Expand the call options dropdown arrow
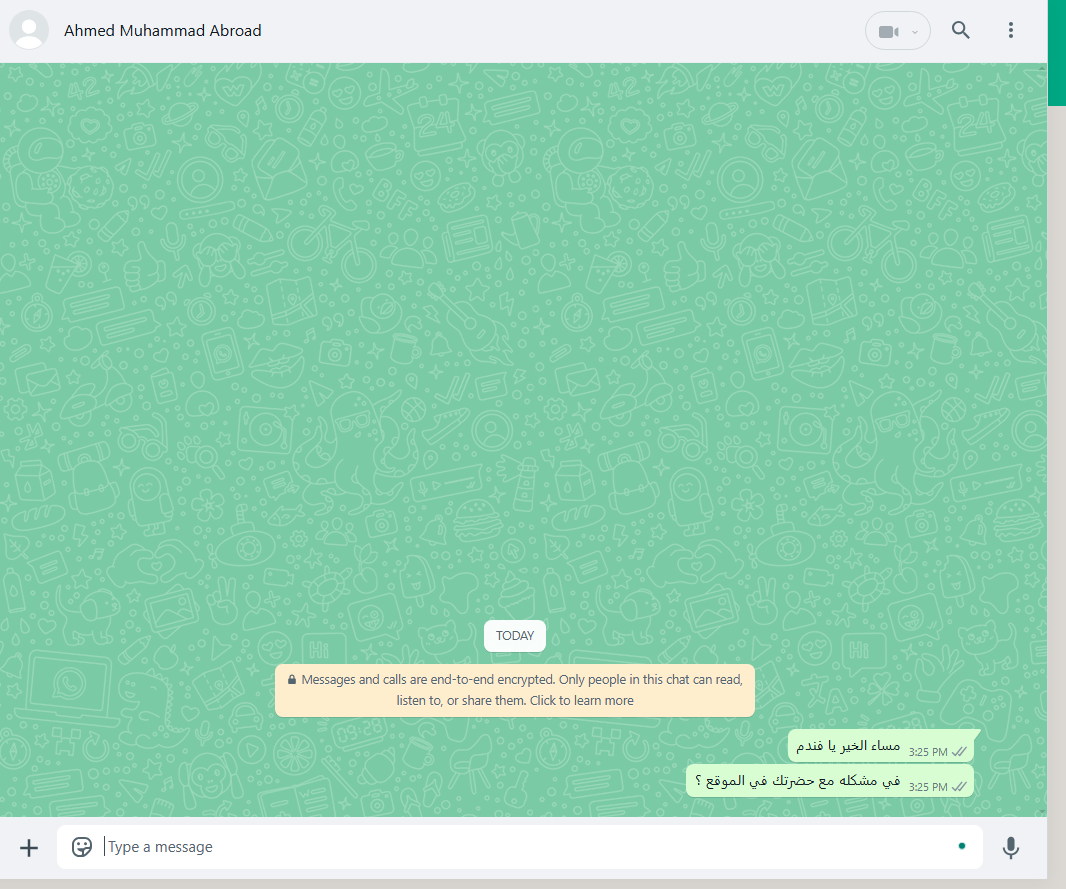This screenshot has height=889, width=1066. click(915, 32)
